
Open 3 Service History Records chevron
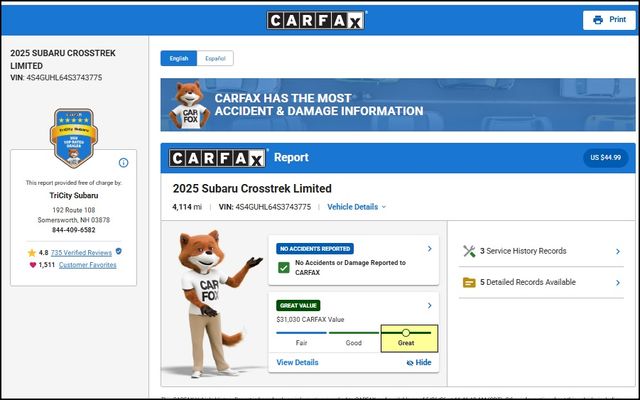(x=618, y=251)
